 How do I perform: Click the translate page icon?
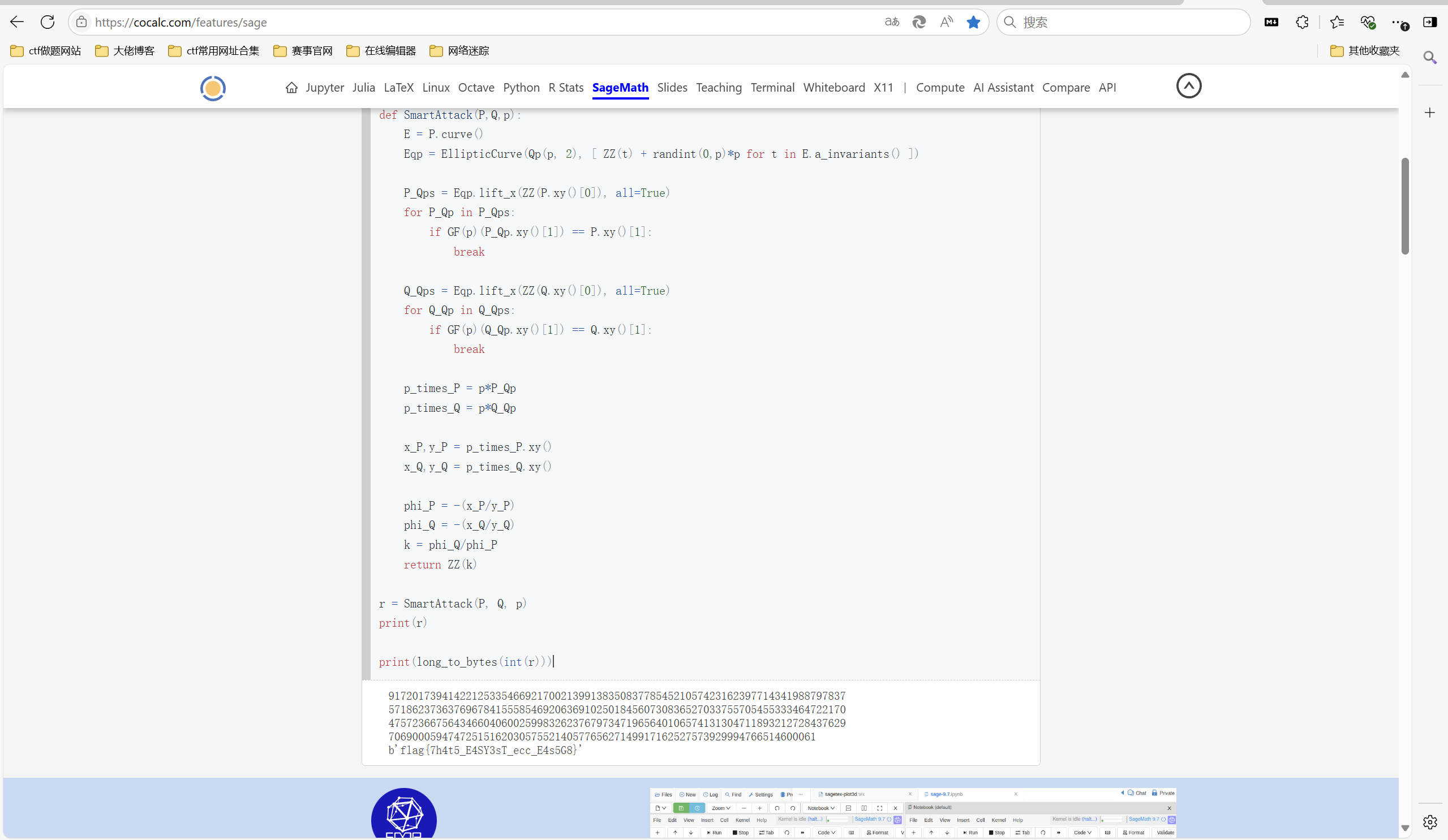(892, 22)
